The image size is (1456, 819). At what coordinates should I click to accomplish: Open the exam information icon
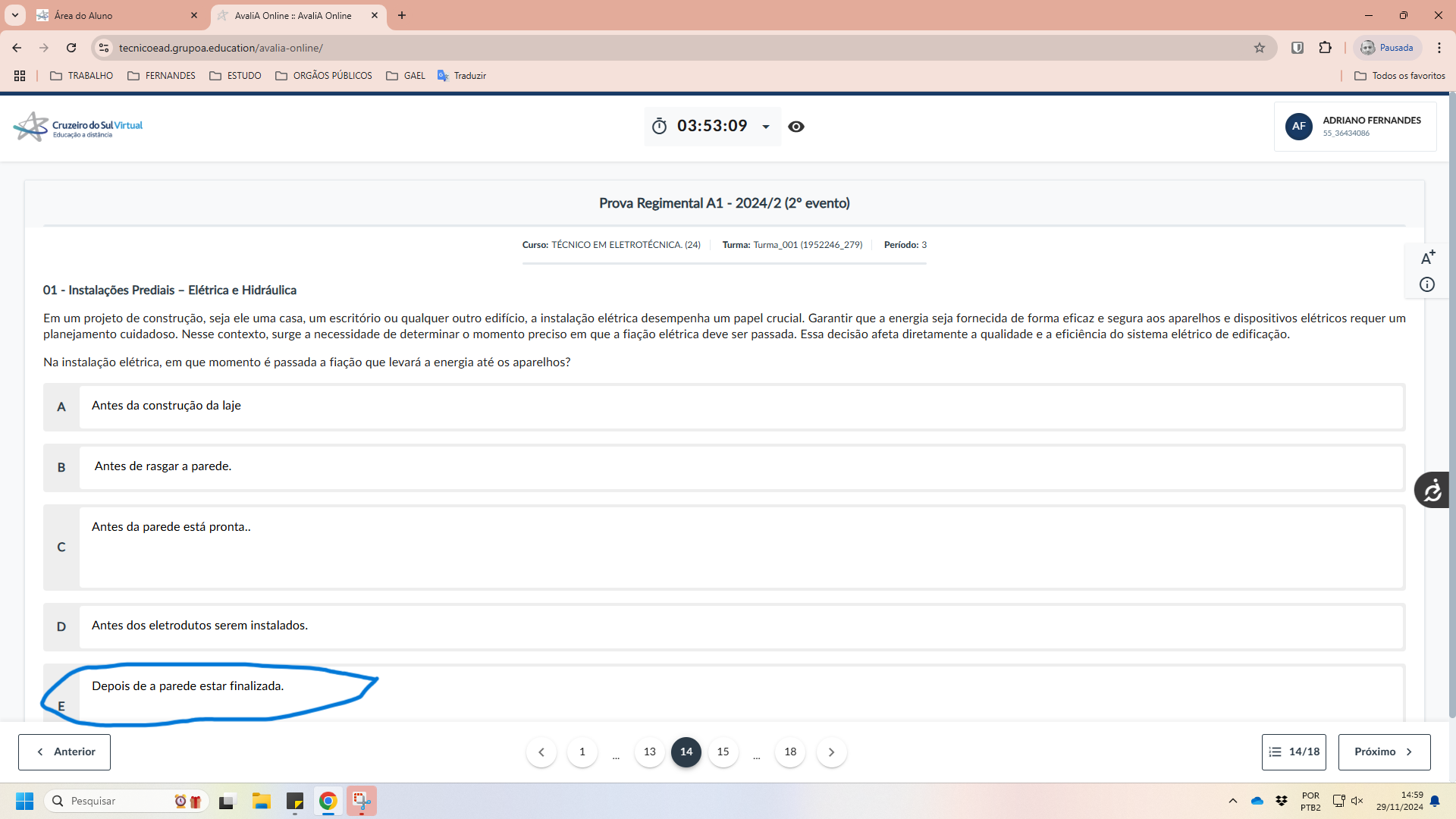[1427, 284]
